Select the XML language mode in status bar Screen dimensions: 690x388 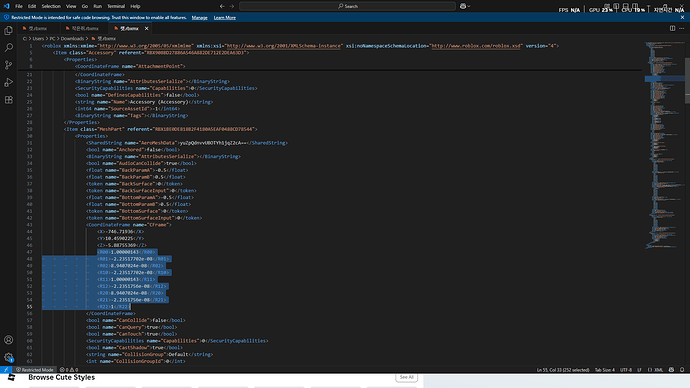click(656, 370)
